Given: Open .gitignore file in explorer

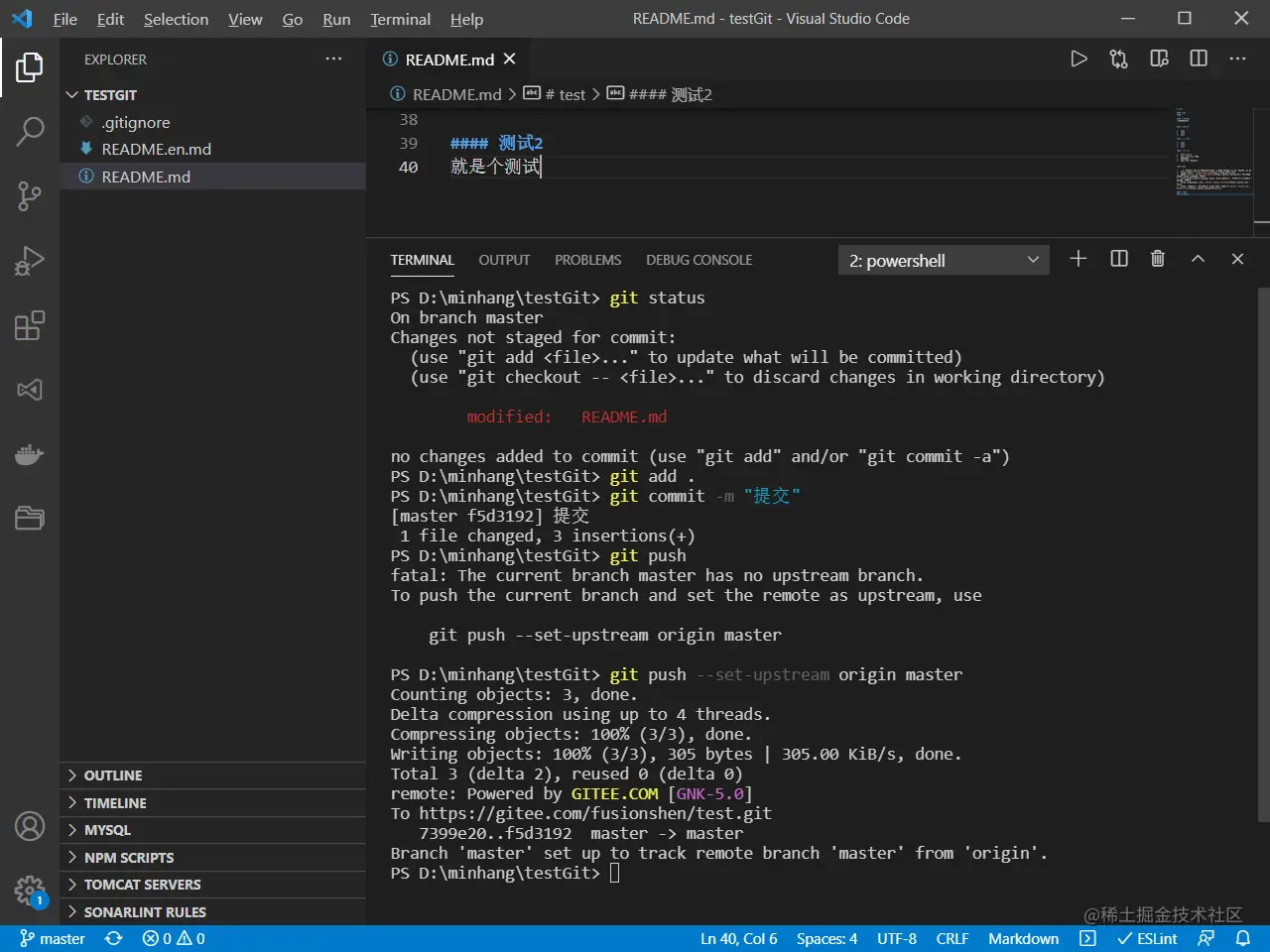Looking at the screenshot, I should (212, 122).
